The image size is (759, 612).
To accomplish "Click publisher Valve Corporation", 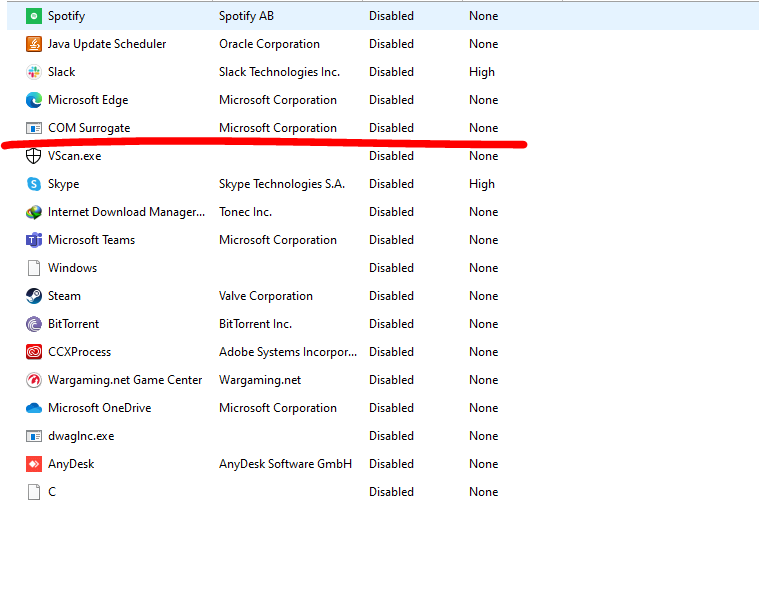I will (x=266, y=296).
